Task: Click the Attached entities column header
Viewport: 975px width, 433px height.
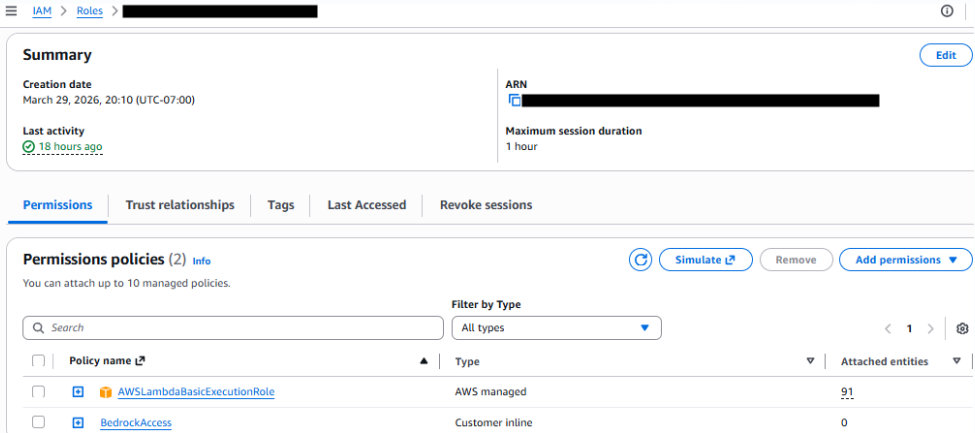Action: click(884, 361)
